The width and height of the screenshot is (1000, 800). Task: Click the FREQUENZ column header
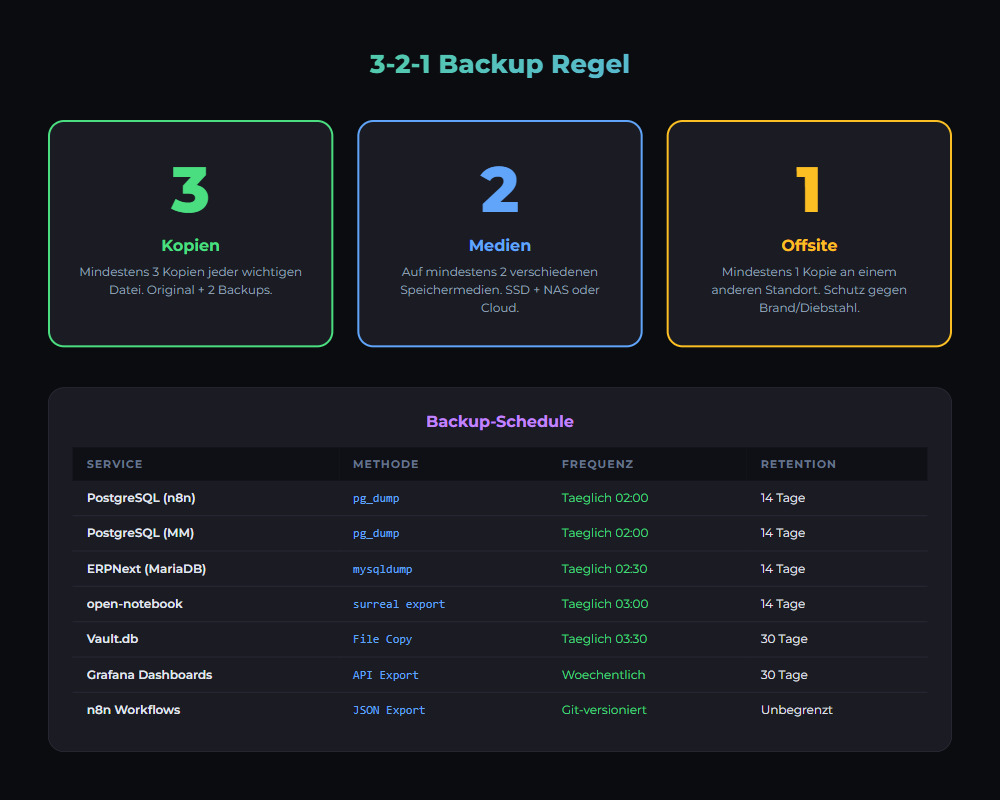(x=597, y=464)
